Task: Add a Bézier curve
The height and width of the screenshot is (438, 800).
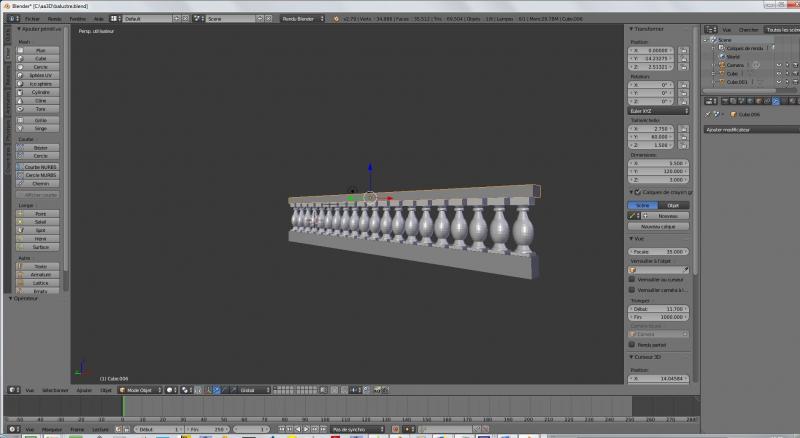Action: click(x=40, y=147)
